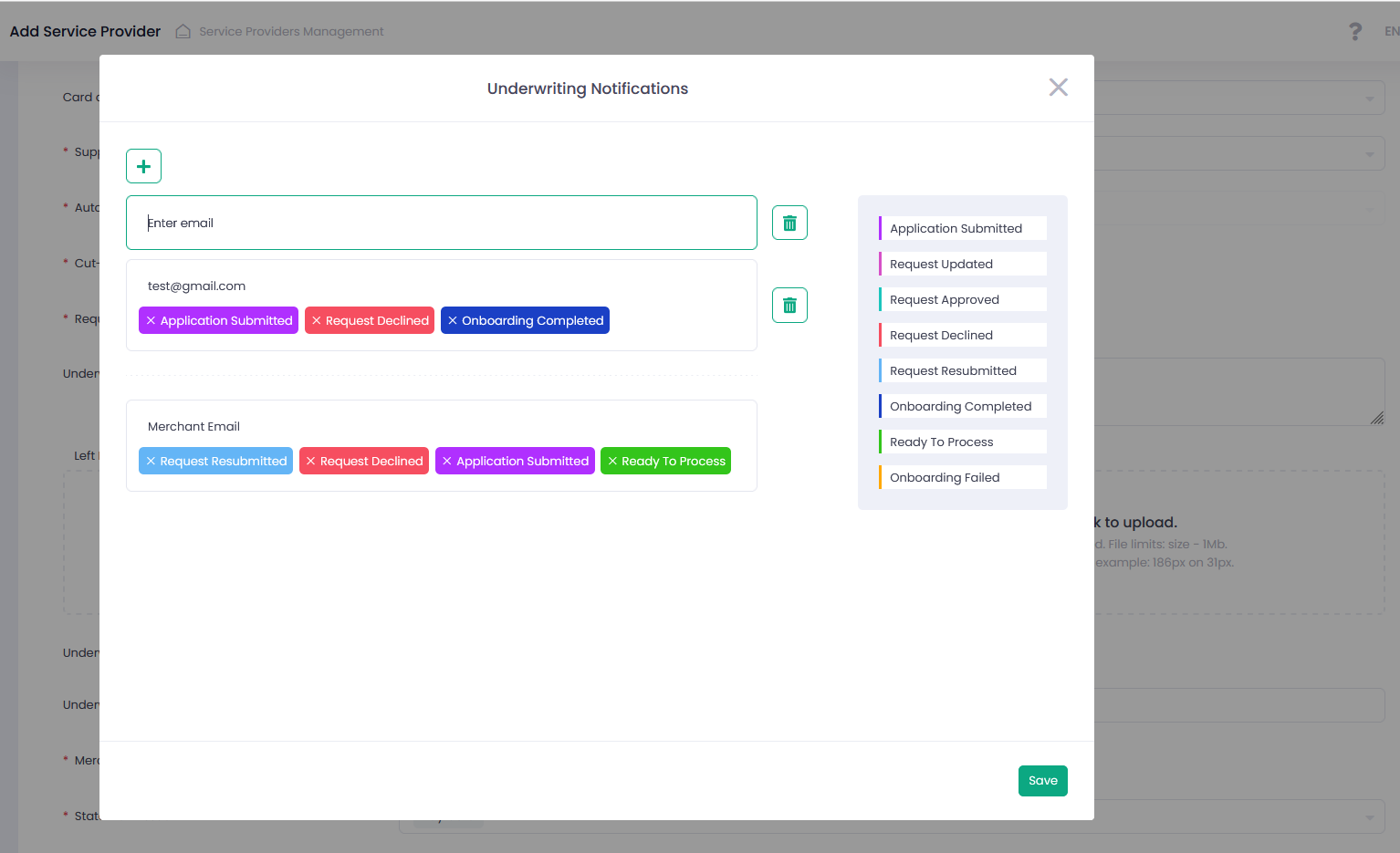The width and height of the screenshot is (1400, 853).
Task: Remove Onboarding Completed tag from test@gmail.com
Action: [453, 320]
